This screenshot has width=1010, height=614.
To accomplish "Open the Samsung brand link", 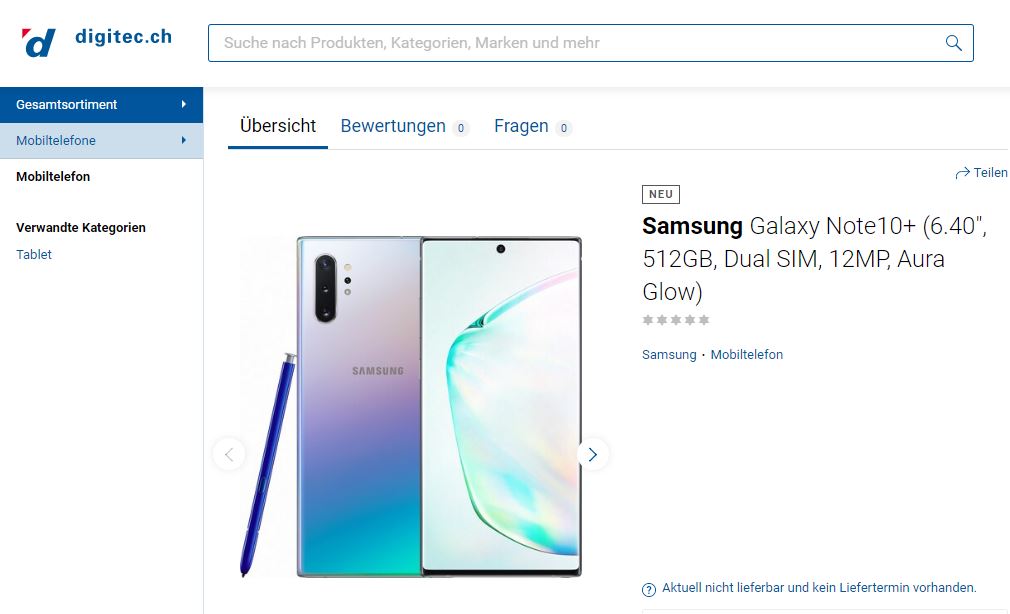I will point(669,354).
